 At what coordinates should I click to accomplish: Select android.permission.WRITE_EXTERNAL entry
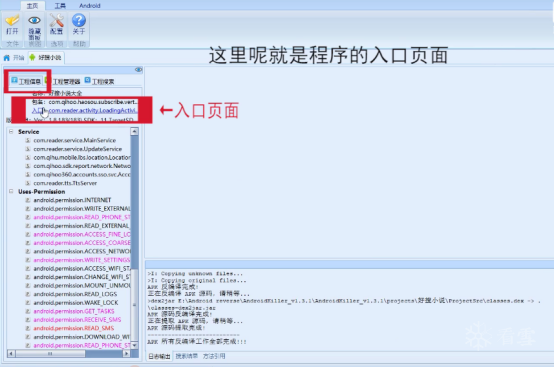[x=82, y=209]
